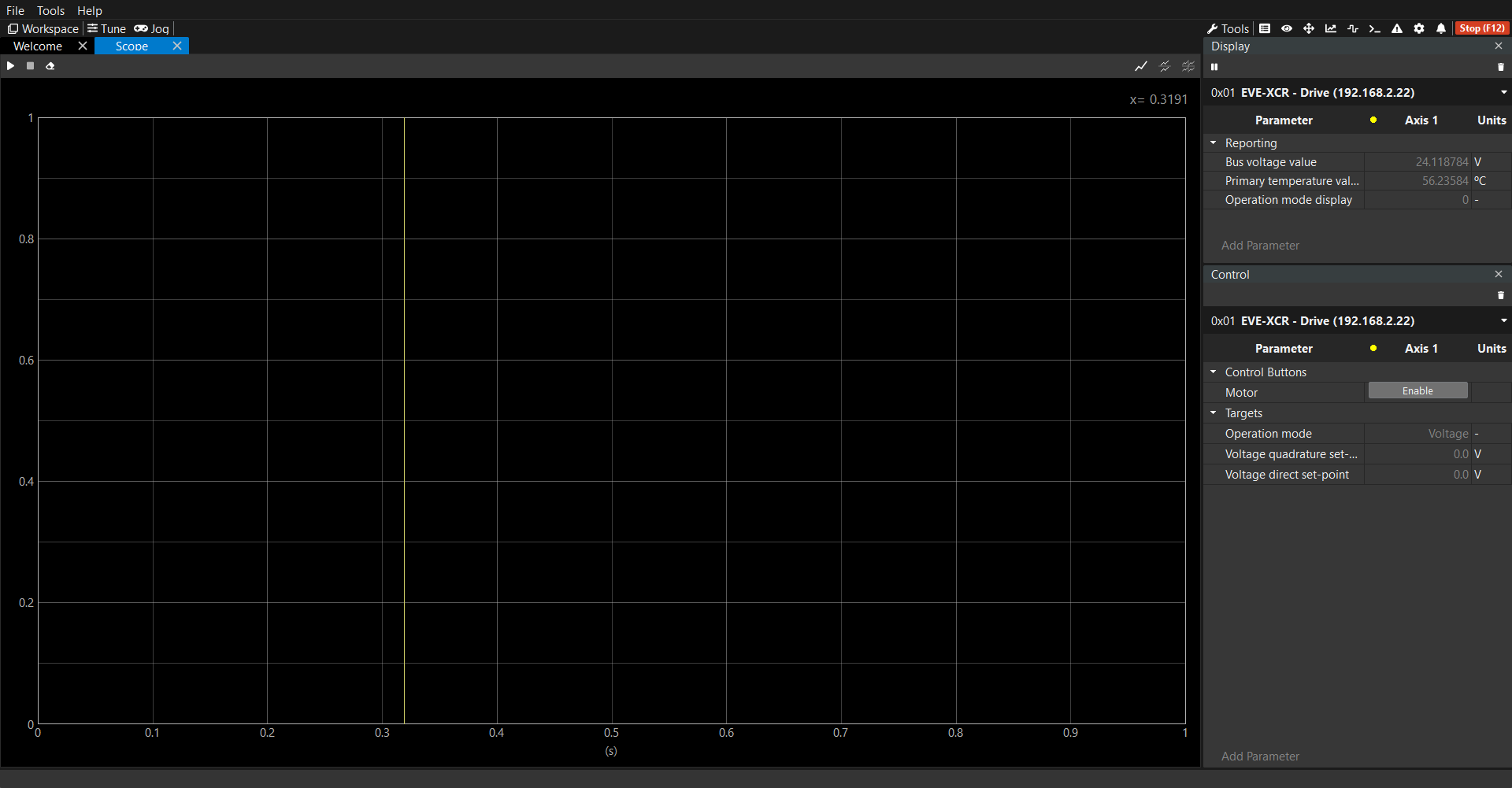Open notifications with the bell icon

point(1441,28)
